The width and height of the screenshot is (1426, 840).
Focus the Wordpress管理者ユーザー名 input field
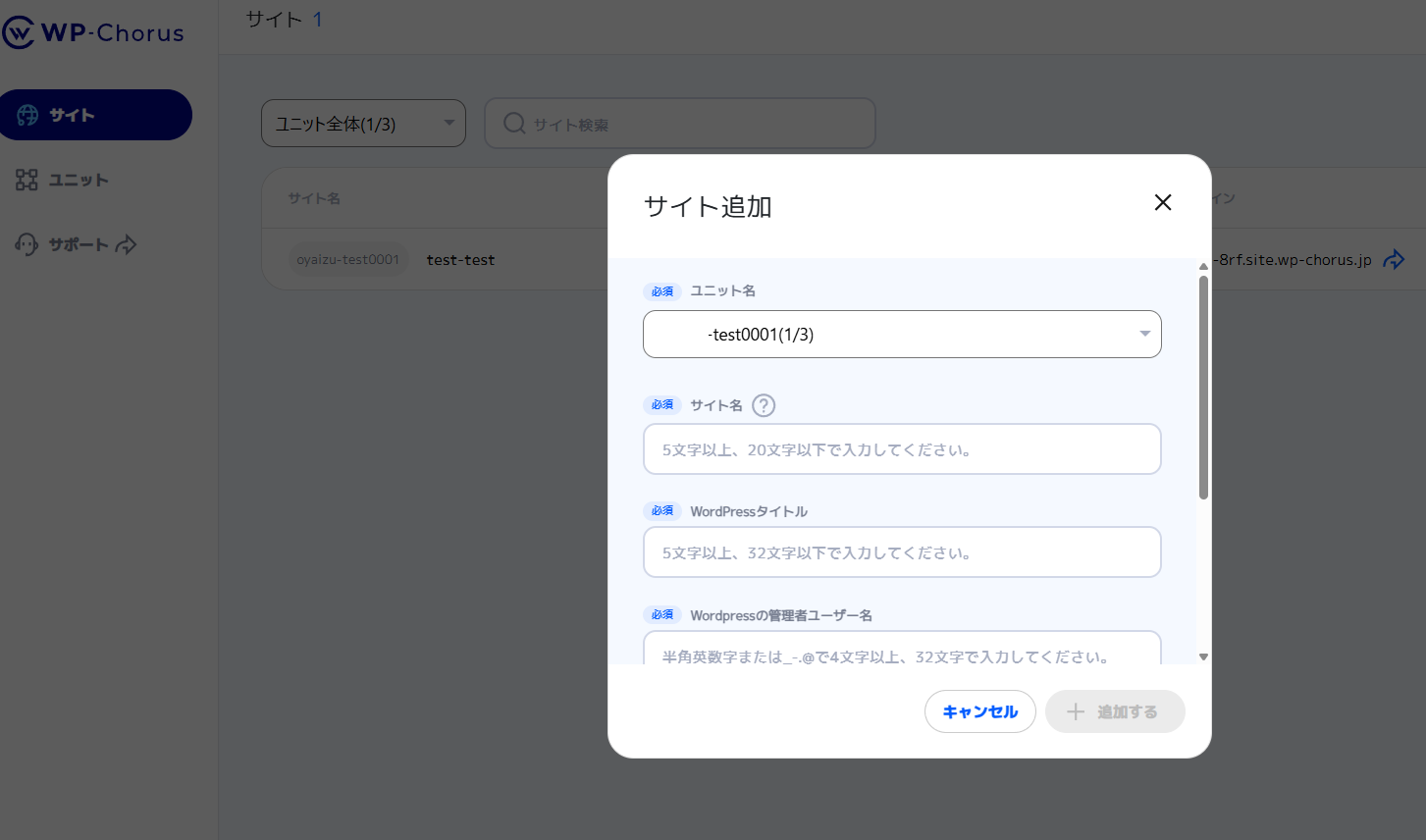point(902,648)
